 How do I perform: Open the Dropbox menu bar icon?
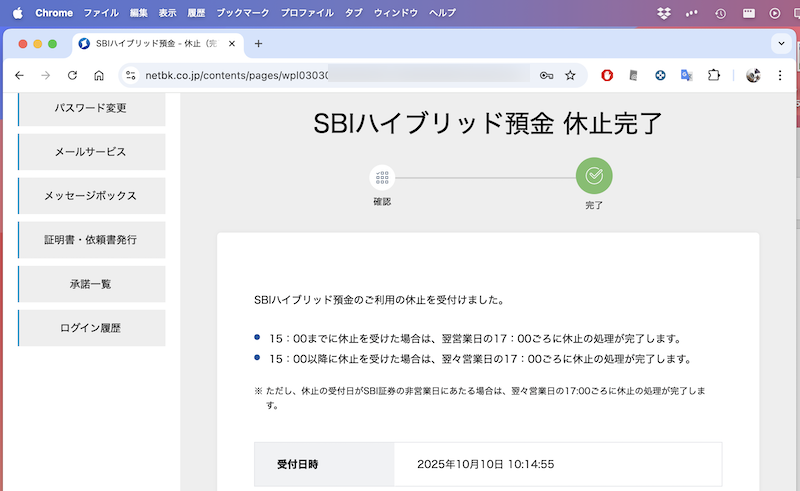pos(664,13)
